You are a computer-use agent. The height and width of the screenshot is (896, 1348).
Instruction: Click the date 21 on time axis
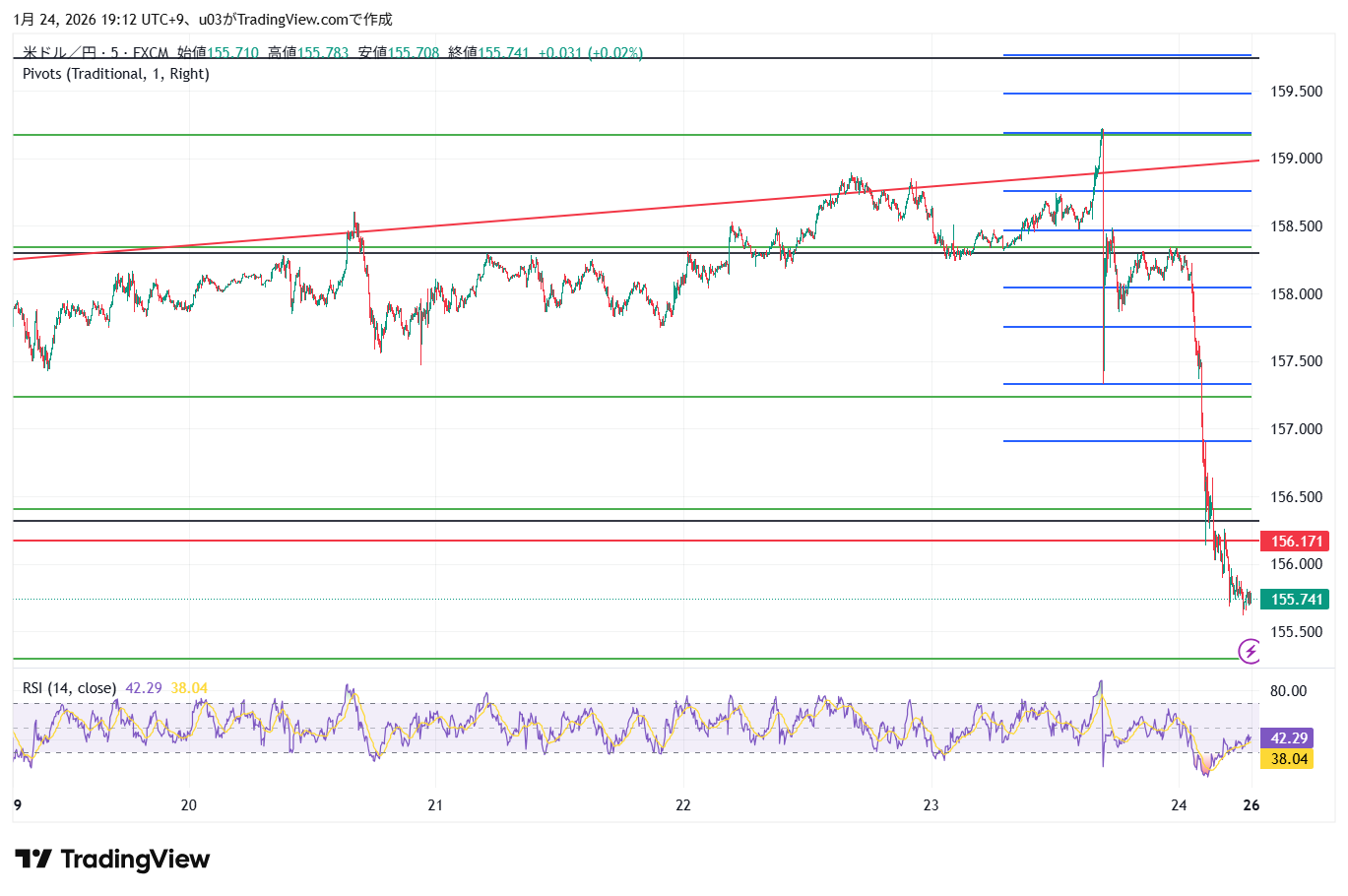click(435, 805)
